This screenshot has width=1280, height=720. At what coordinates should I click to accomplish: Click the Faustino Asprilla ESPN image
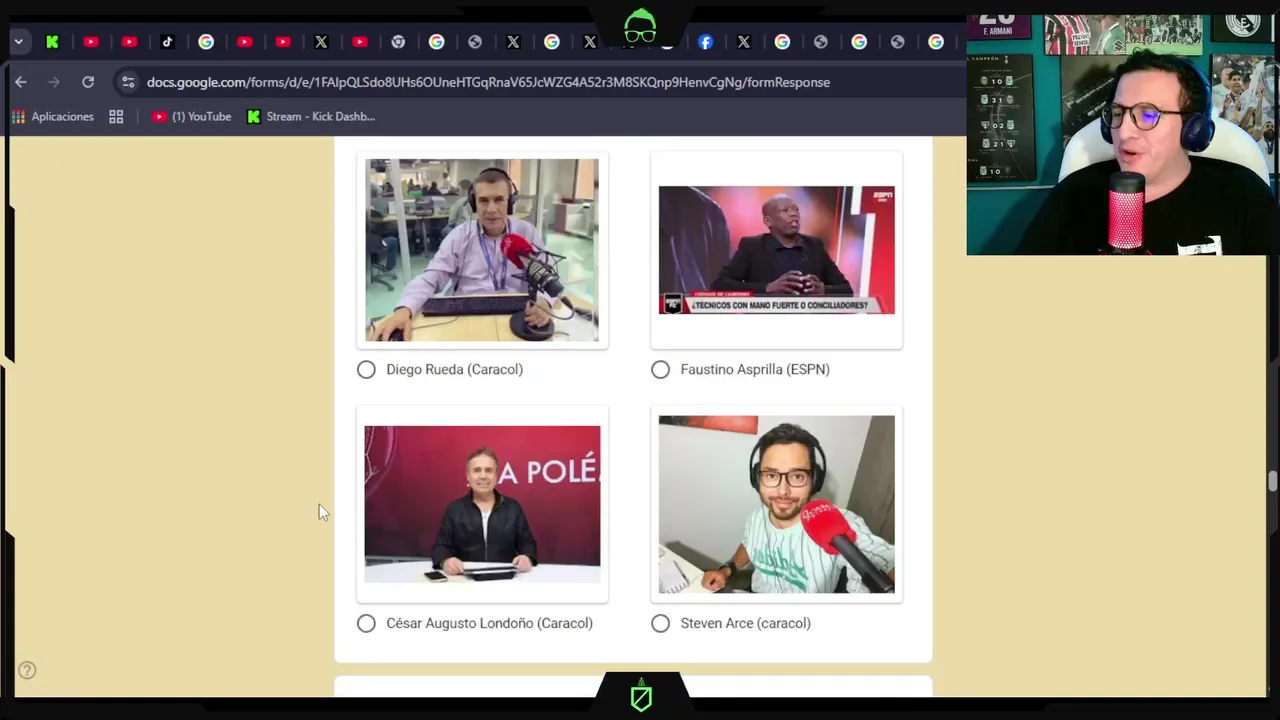tap(777, 250)
